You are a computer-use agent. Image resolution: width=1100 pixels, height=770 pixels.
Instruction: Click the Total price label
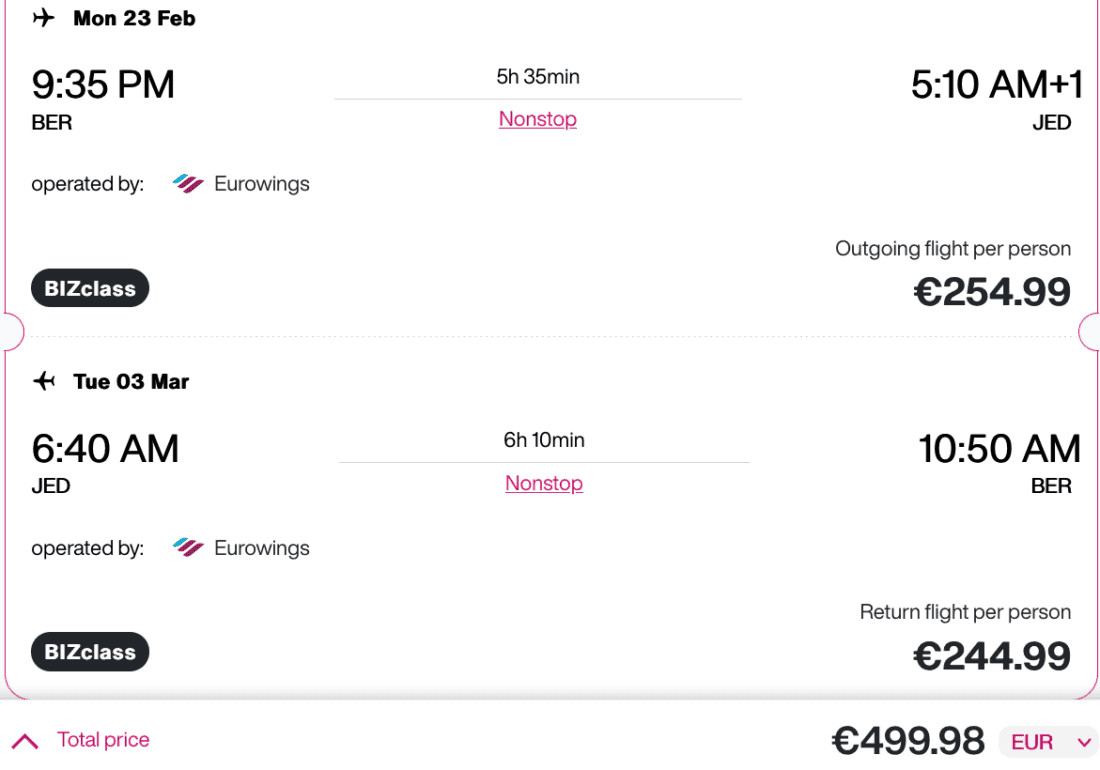[103, 740]
